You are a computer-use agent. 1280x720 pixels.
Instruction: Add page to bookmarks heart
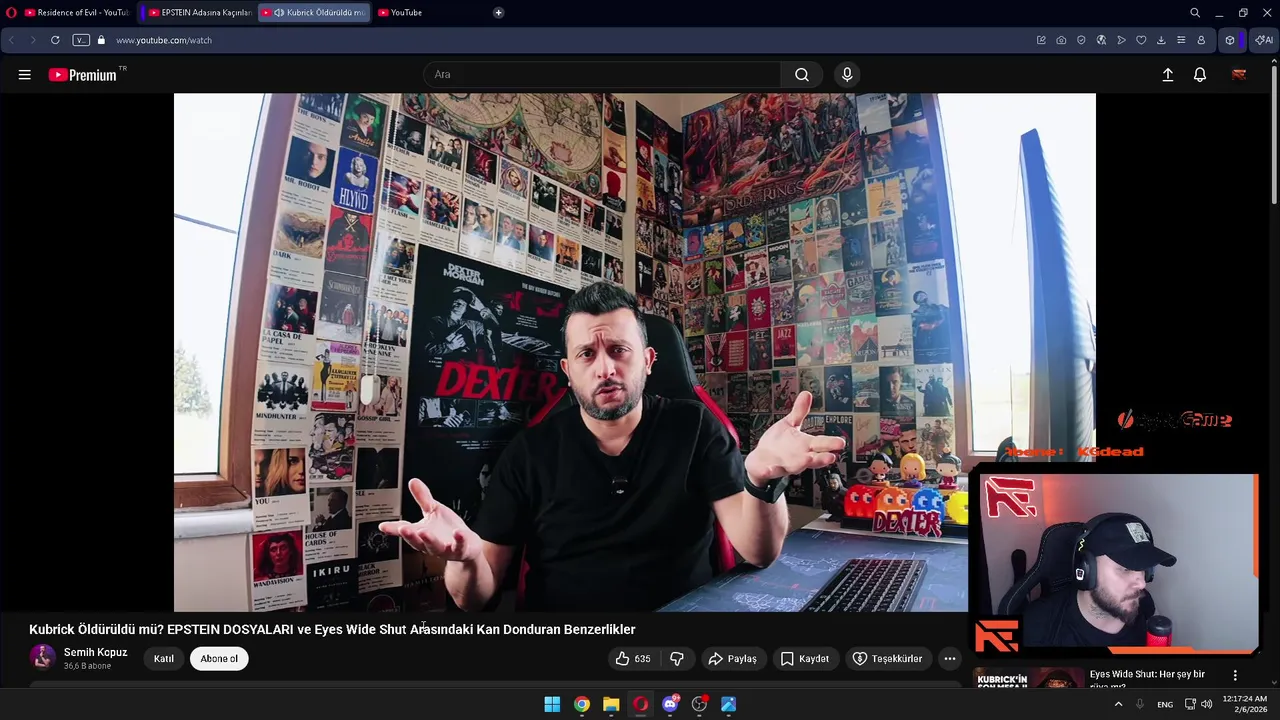pos(1141,40)
